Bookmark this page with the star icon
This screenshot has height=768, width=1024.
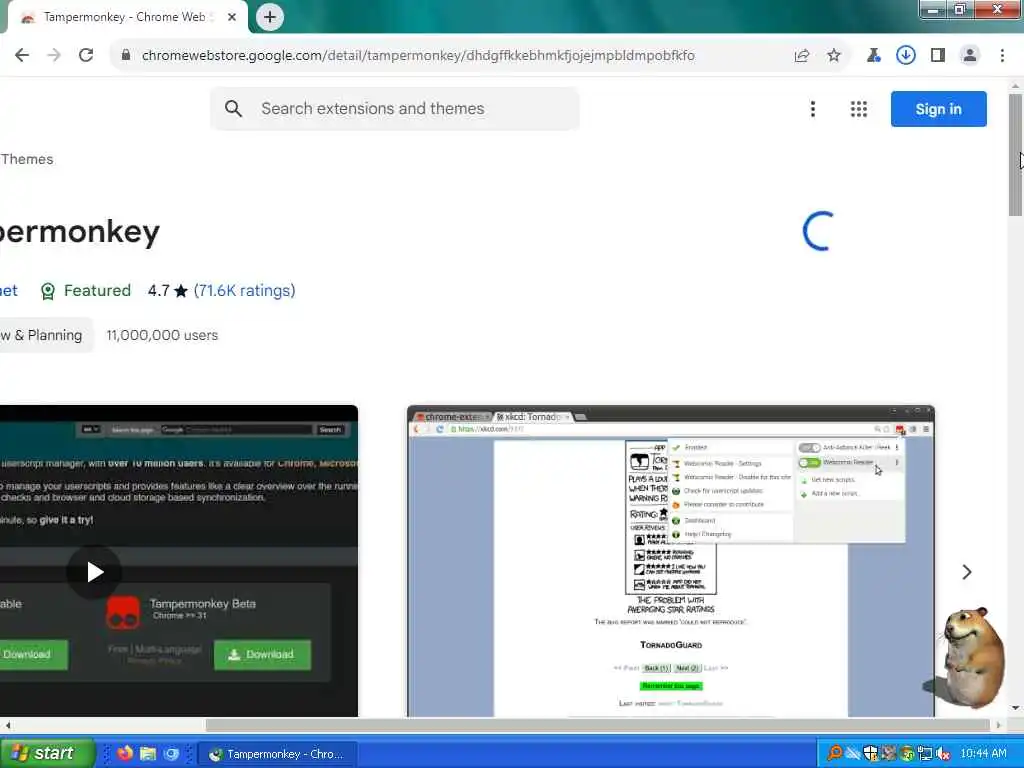tap(834, 56)
